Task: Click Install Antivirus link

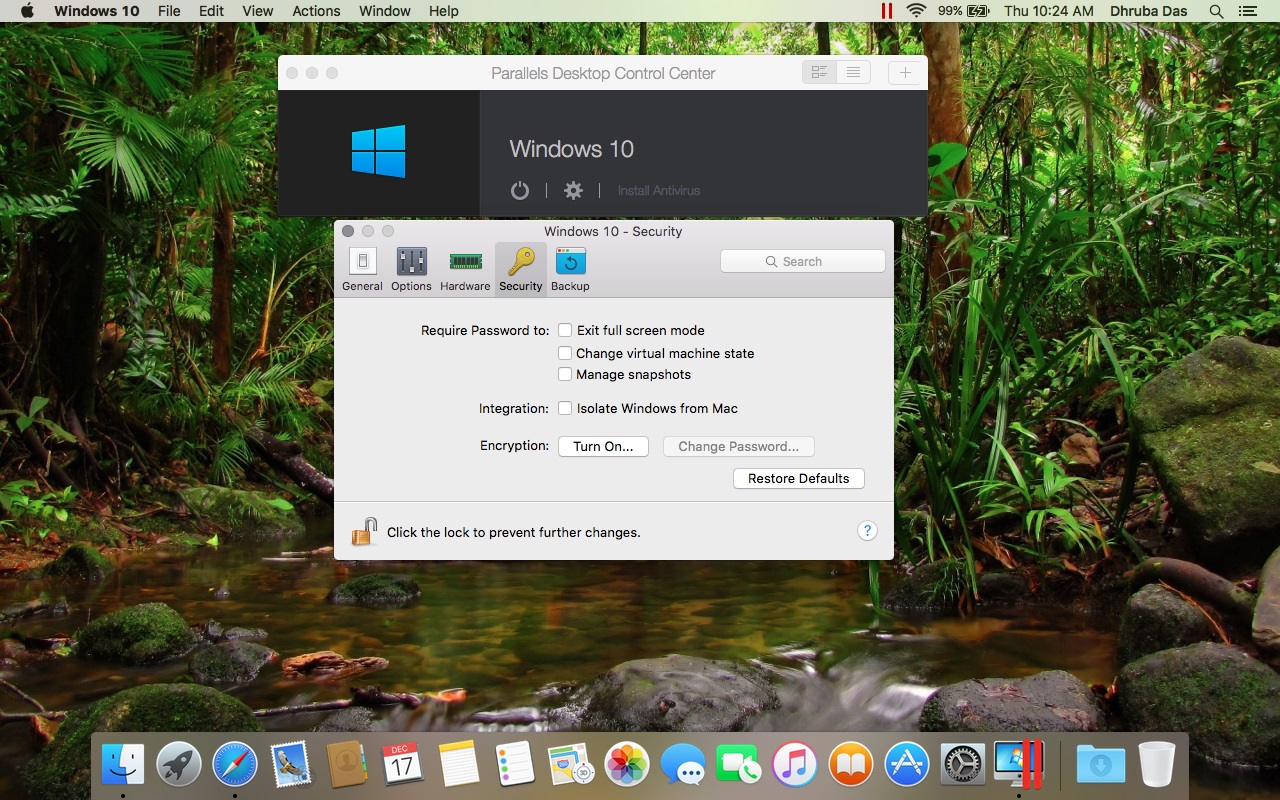Action: 659,190
